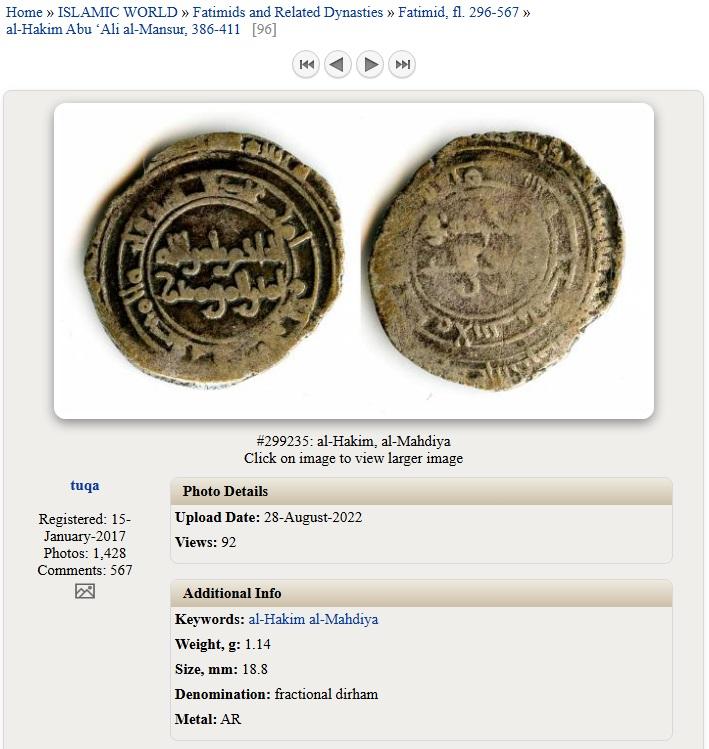Click the al-Hakim keyword link
The image size is (709, 749).
coord(276,619)
